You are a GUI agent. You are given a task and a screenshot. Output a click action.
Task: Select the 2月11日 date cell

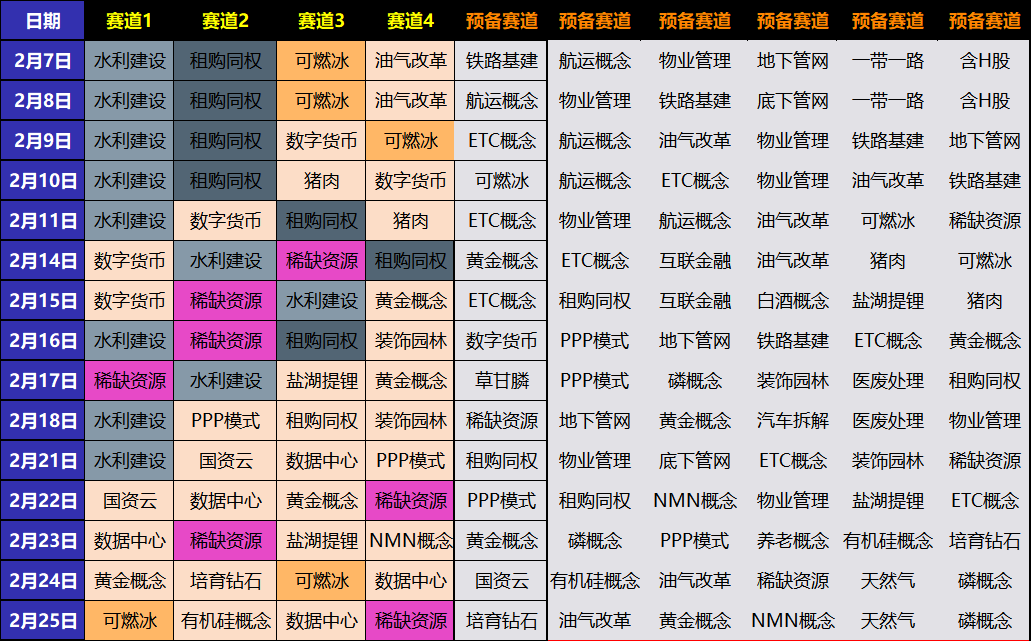point(43,221)
